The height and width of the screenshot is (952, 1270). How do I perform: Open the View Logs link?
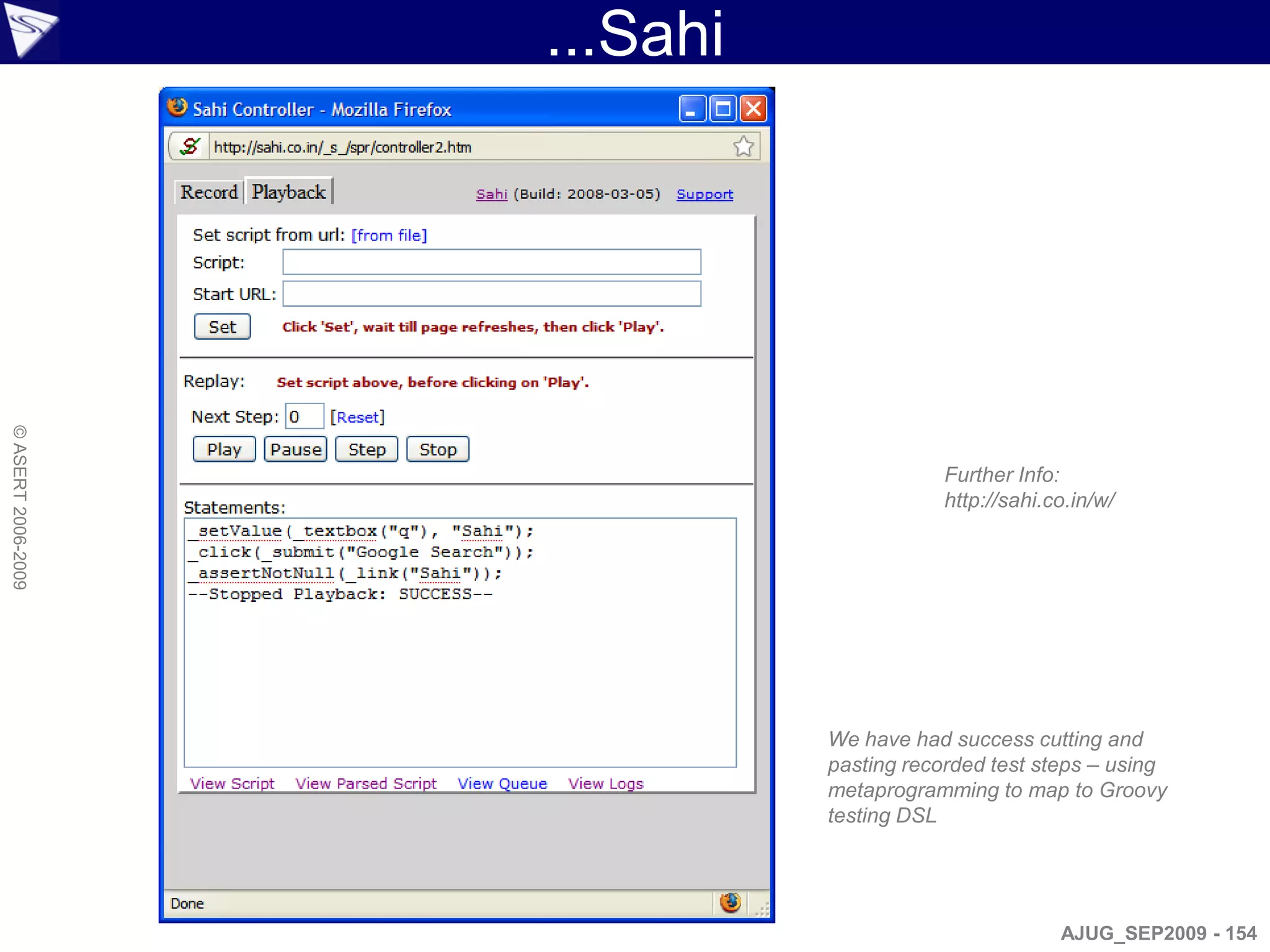click(x=606, y=783)
